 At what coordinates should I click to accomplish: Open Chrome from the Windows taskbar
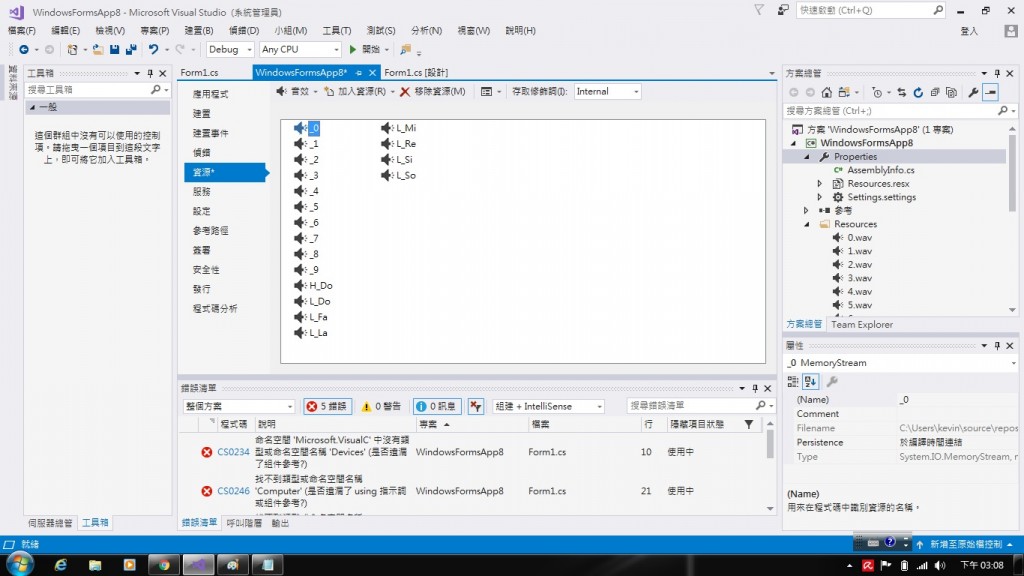(164, 564)
